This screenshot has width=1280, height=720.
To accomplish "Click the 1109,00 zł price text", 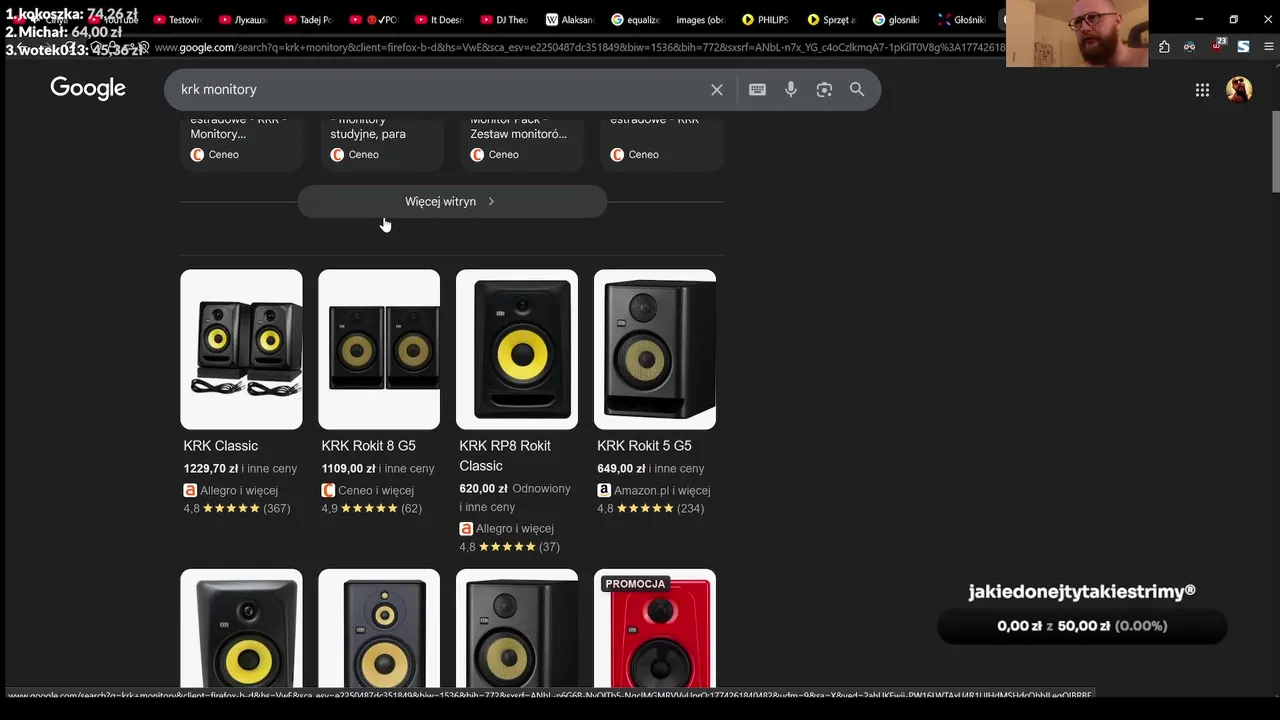I will 349,468.
